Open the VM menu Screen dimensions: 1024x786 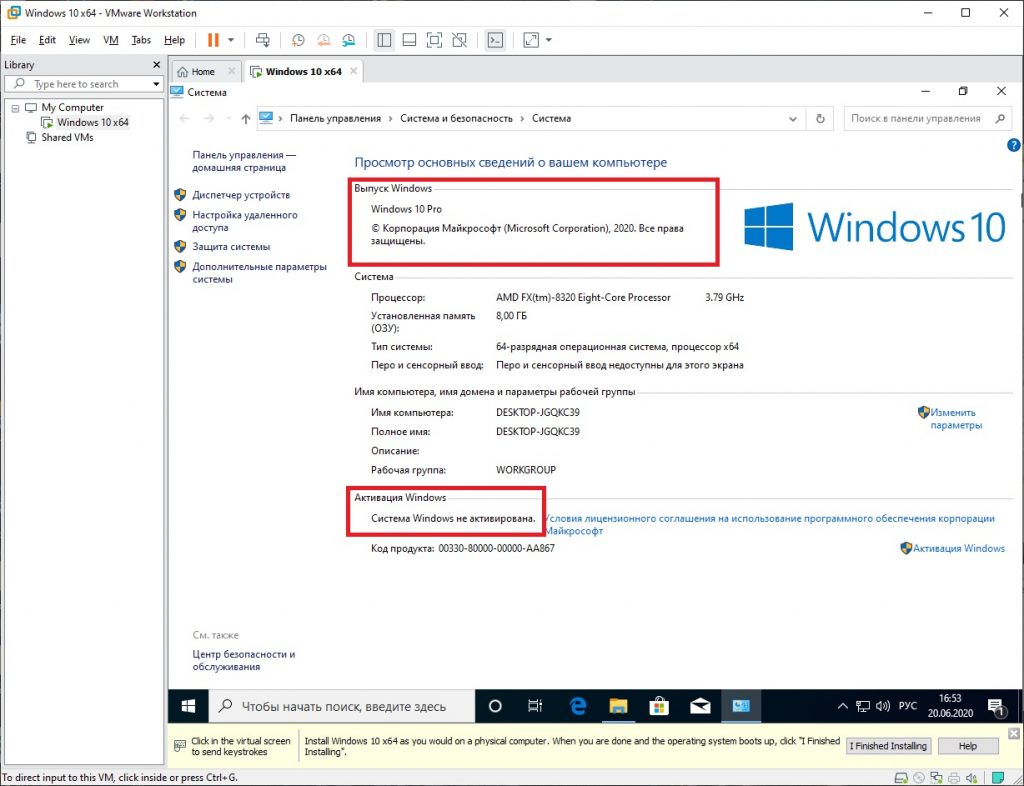(x=111, y=40)
